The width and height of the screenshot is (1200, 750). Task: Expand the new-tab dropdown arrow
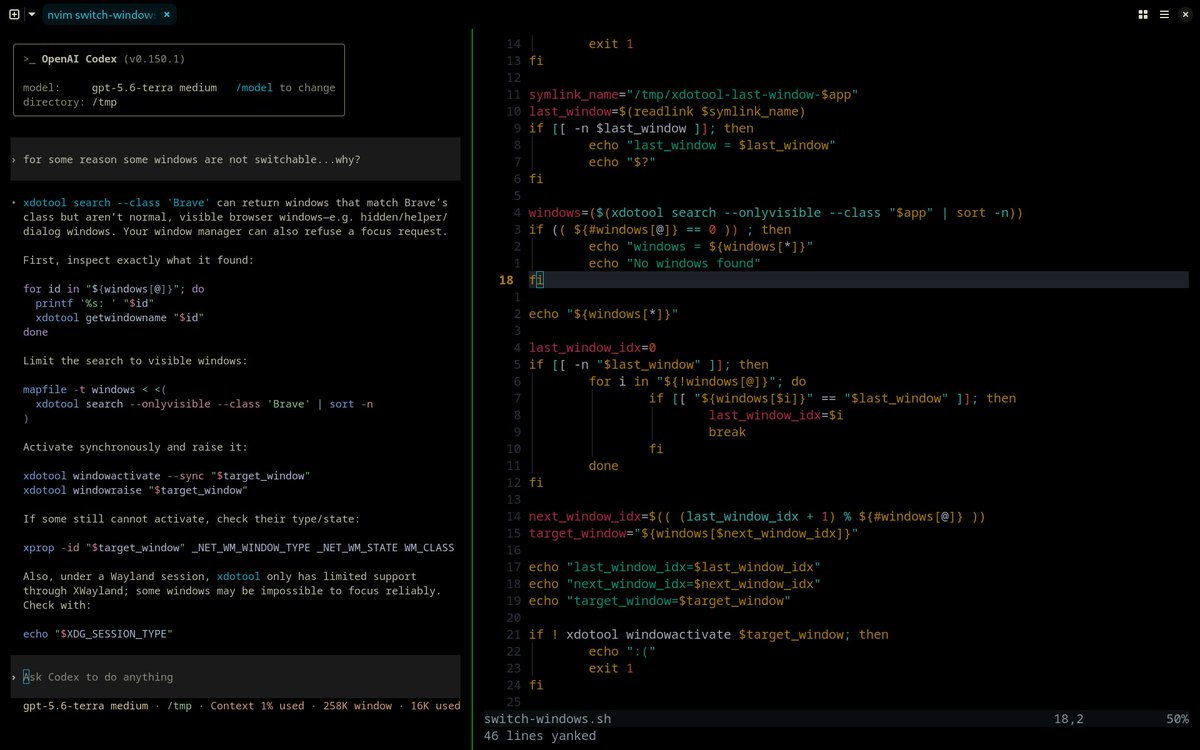tap(31, 14)
